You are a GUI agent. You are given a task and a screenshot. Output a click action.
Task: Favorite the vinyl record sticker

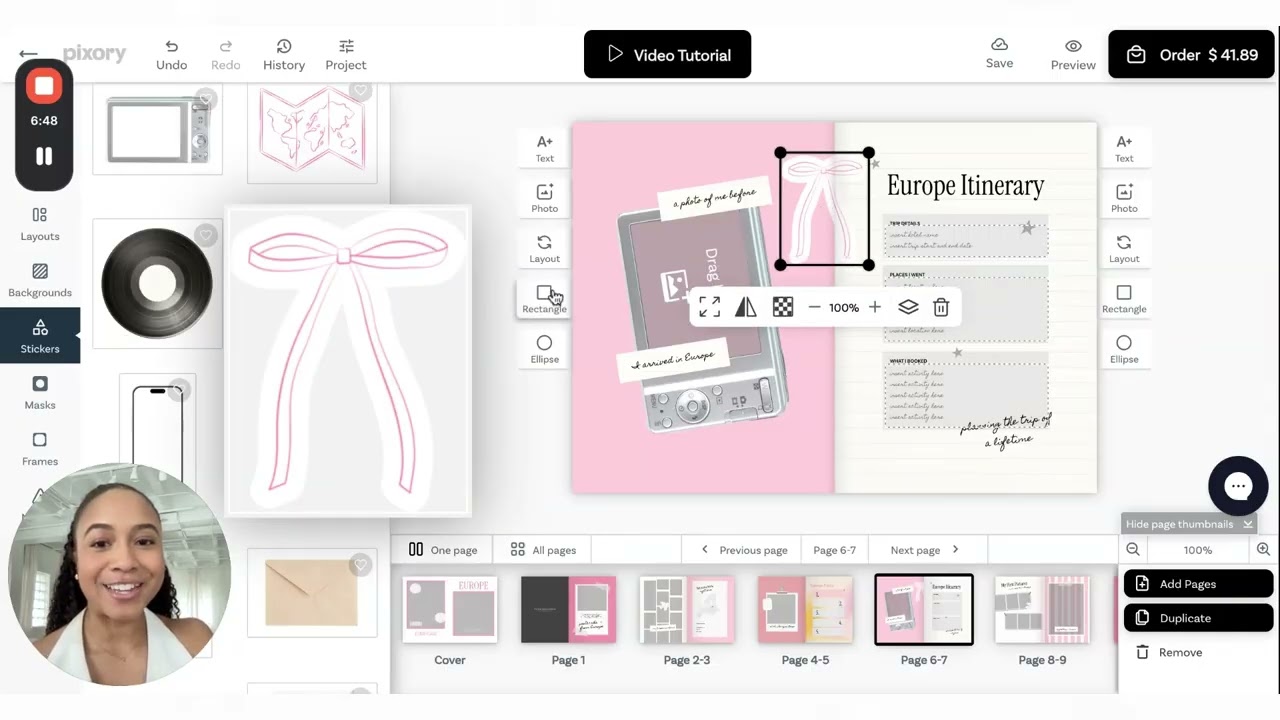[206, 235]
